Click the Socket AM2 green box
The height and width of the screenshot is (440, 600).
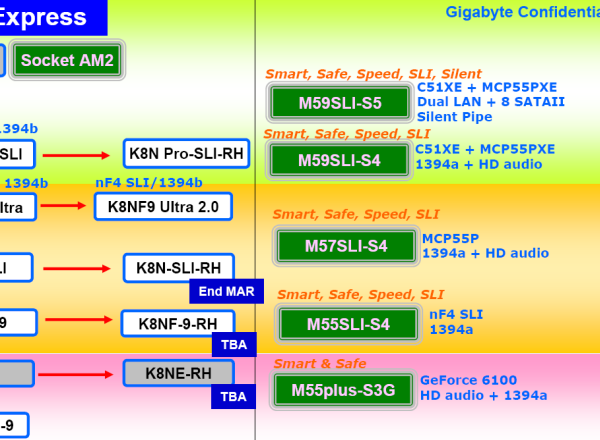(67, 60)
